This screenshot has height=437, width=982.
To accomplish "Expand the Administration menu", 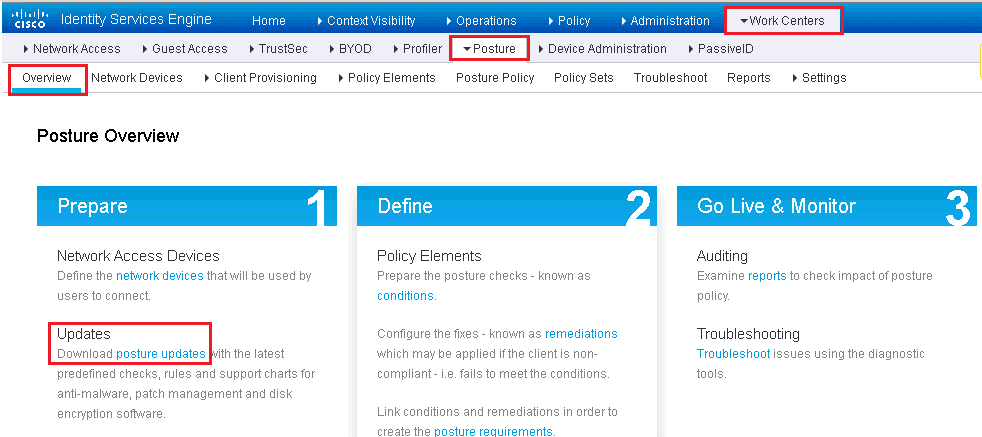I will [666, 21].
